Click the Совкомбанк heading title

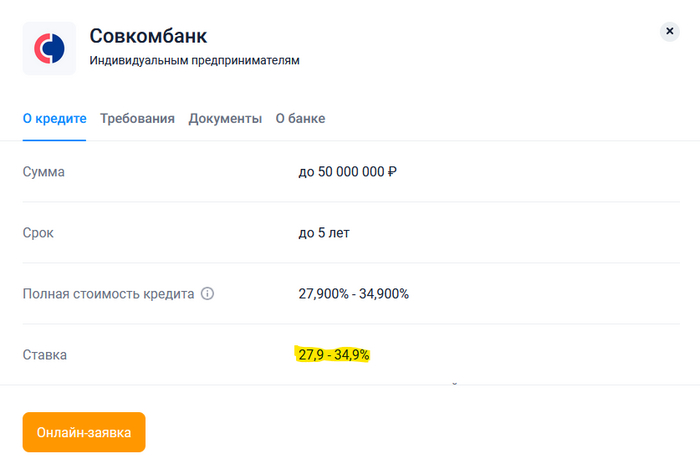point(148,37)
